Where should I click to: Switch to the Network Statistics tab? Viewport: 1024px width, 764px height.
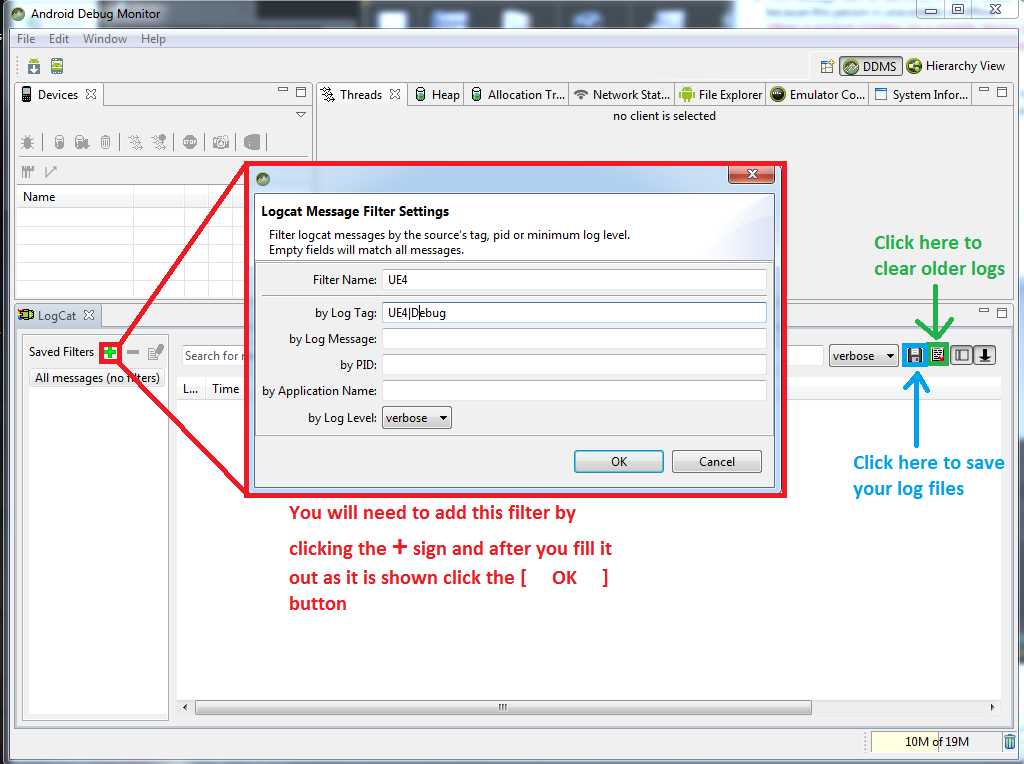tap(622, 95)
